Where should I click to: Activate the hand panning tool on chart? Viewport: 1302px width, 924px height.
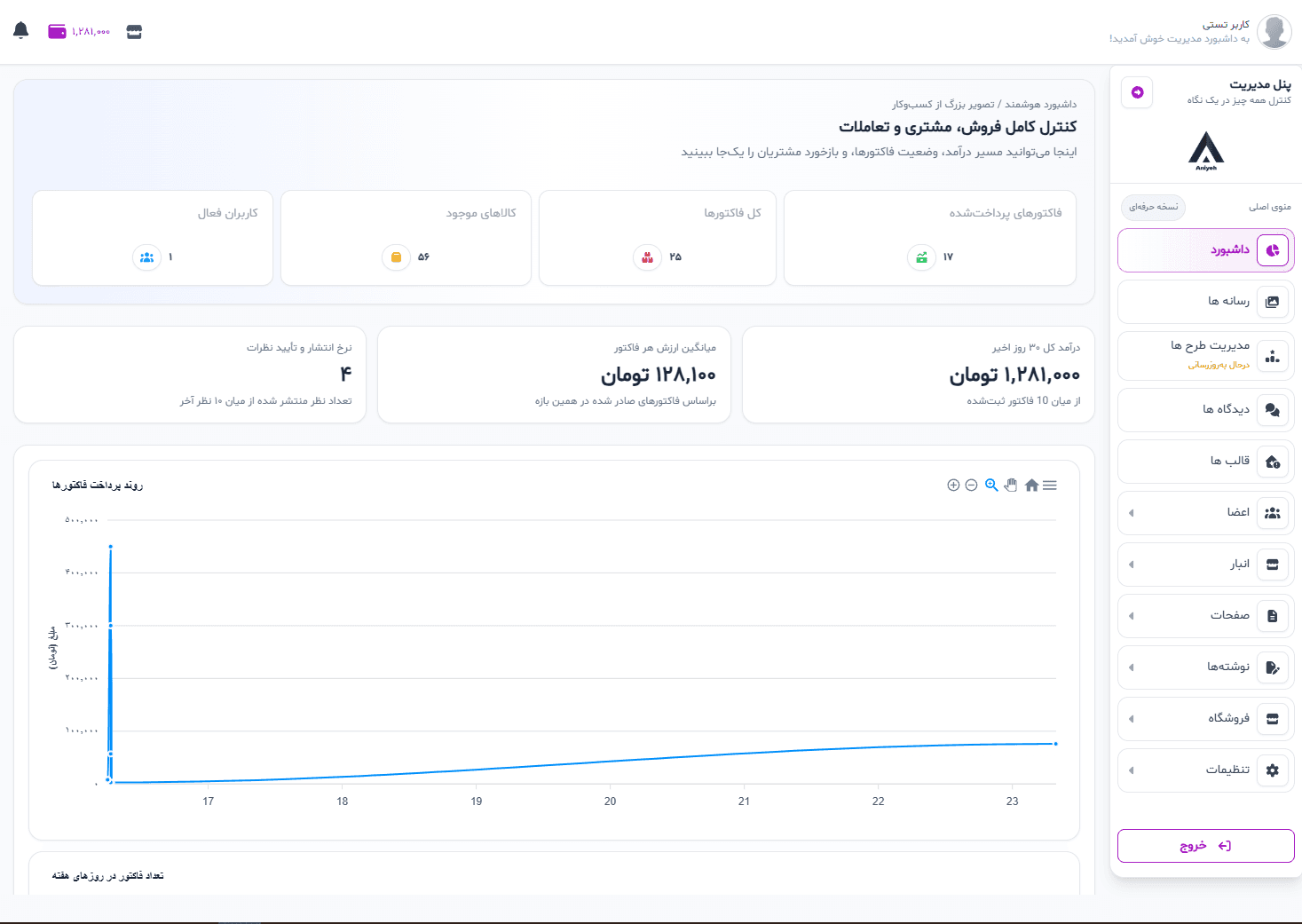(x=1011, y=485)
